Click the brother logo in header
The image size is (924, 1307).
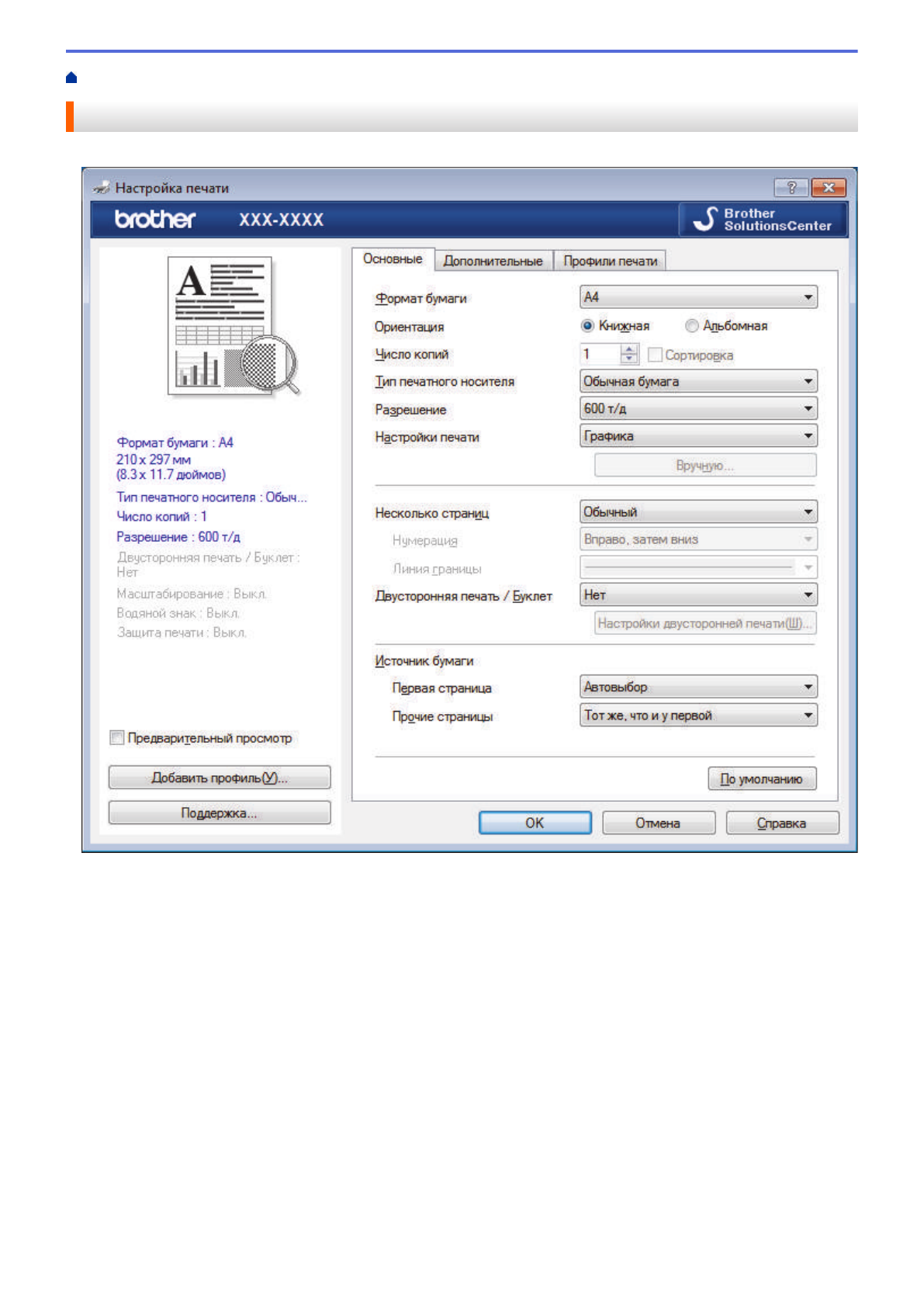[155, 220]
